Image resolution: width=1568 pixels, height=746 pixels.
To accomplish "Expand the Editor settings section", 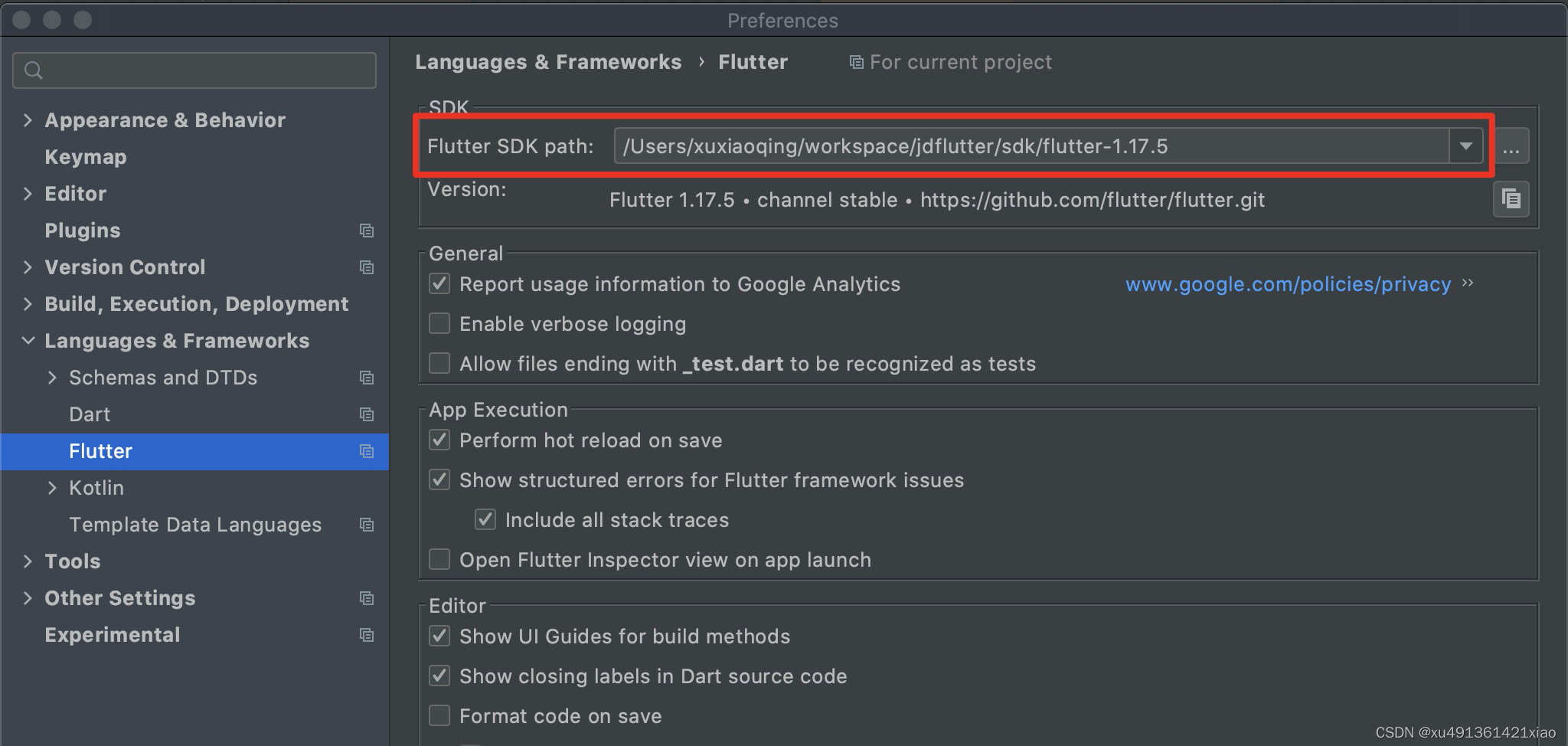I will pos(28,194).
